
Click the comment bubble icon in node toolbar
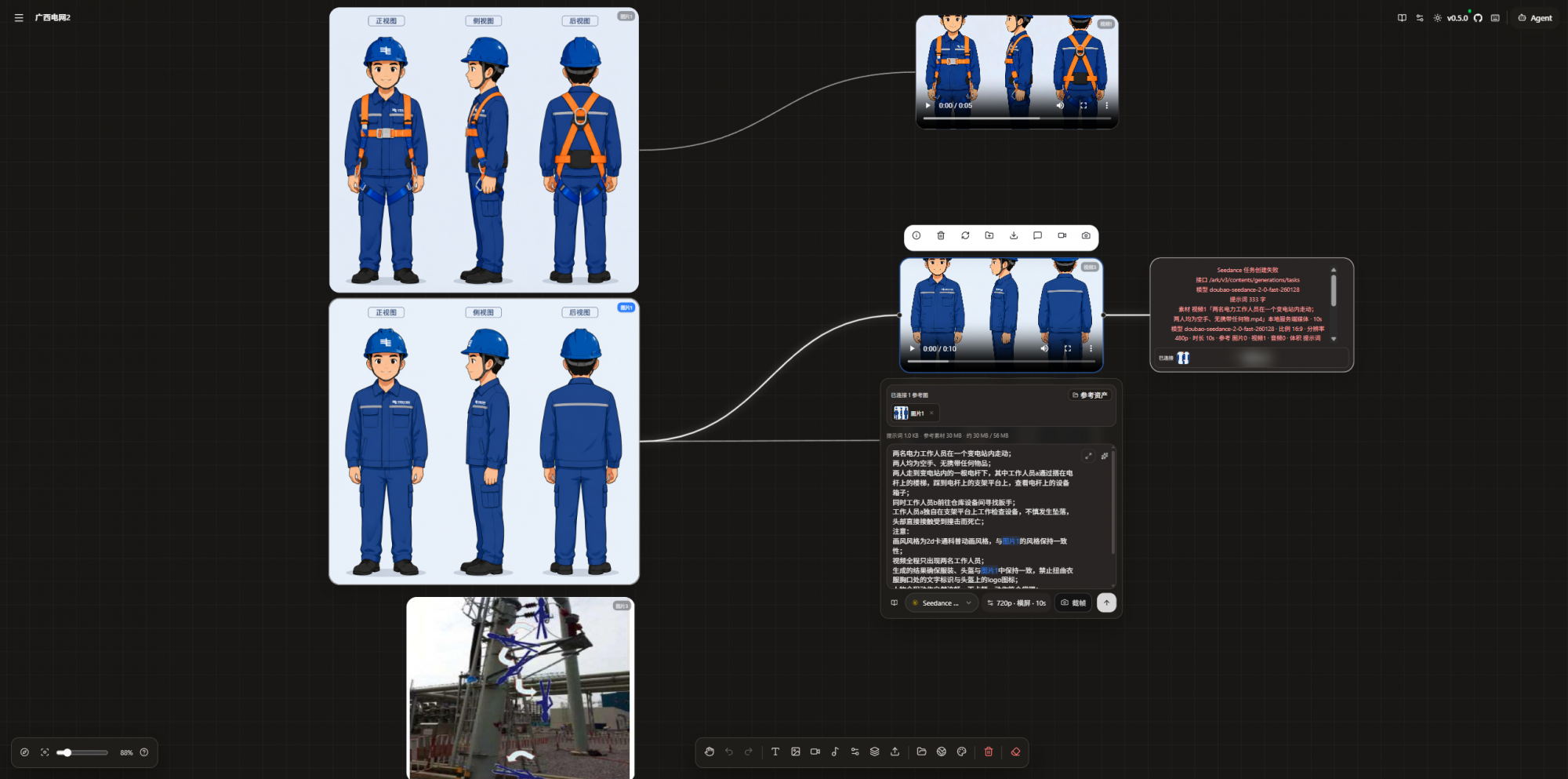(1037, 235)
